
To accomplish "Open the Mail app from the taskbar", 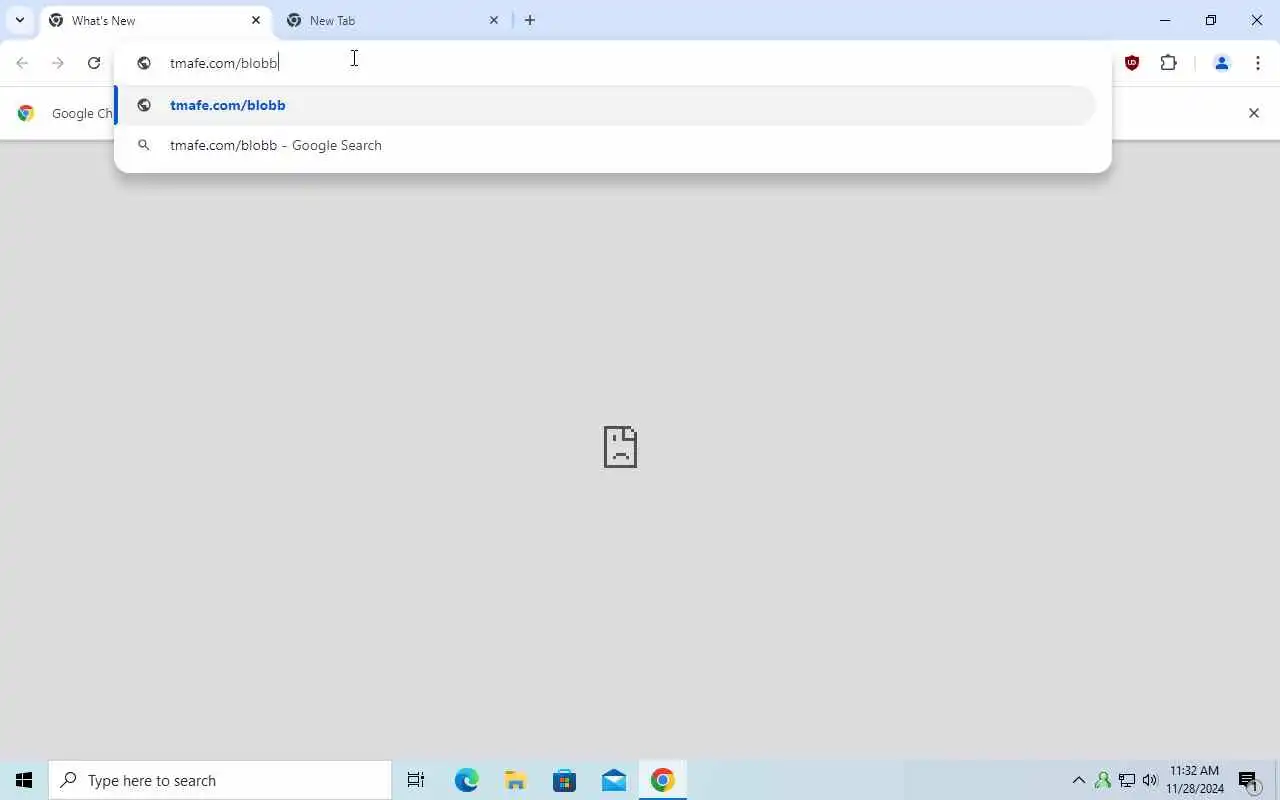I will (x=613, y=780).
